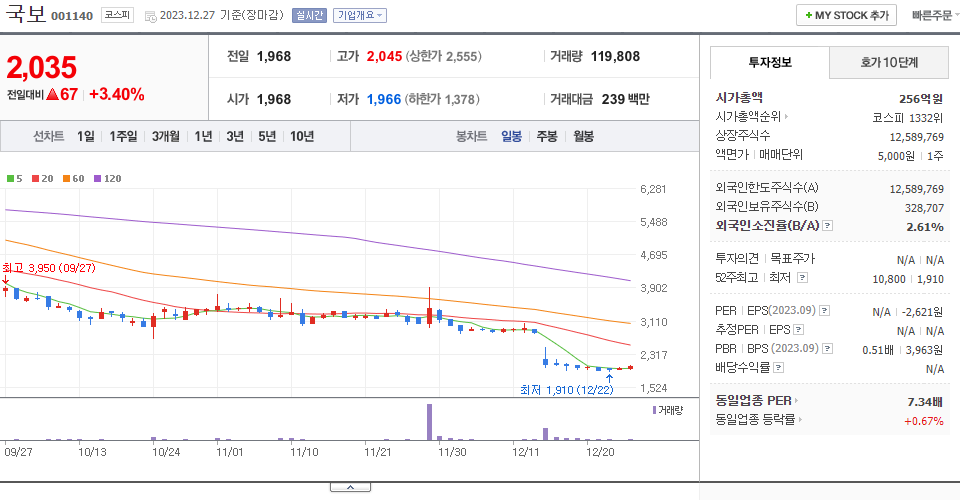Click the 동일업종 등락률 value +0.67%
The image size is (960, 500).
click(924, 421)
